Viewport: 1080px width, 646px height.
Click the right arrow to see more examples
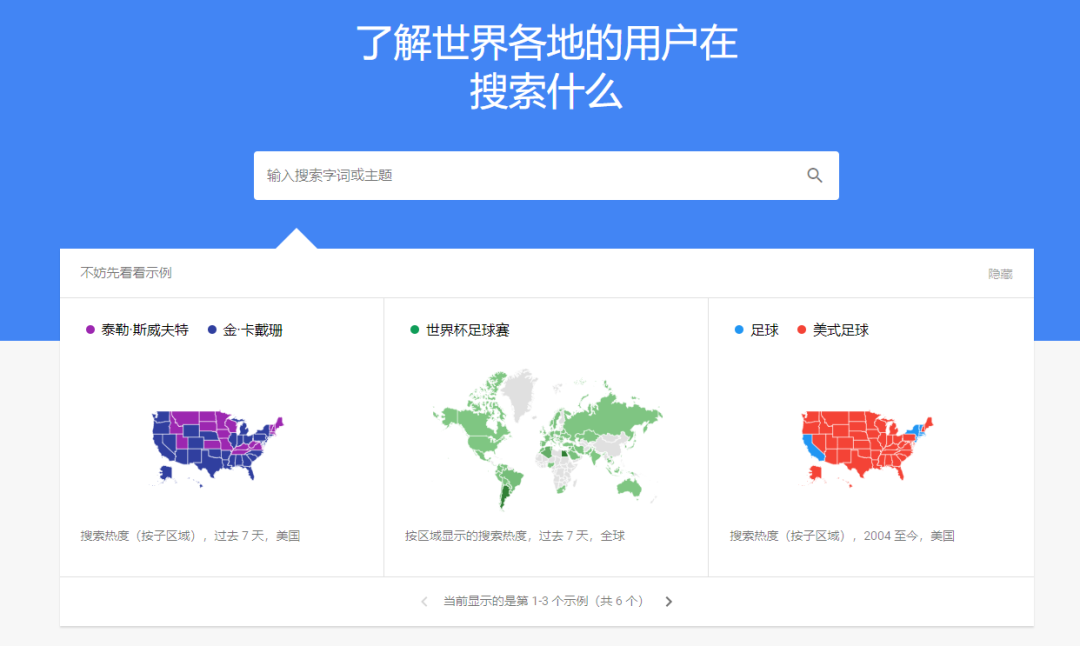[668, 601]
